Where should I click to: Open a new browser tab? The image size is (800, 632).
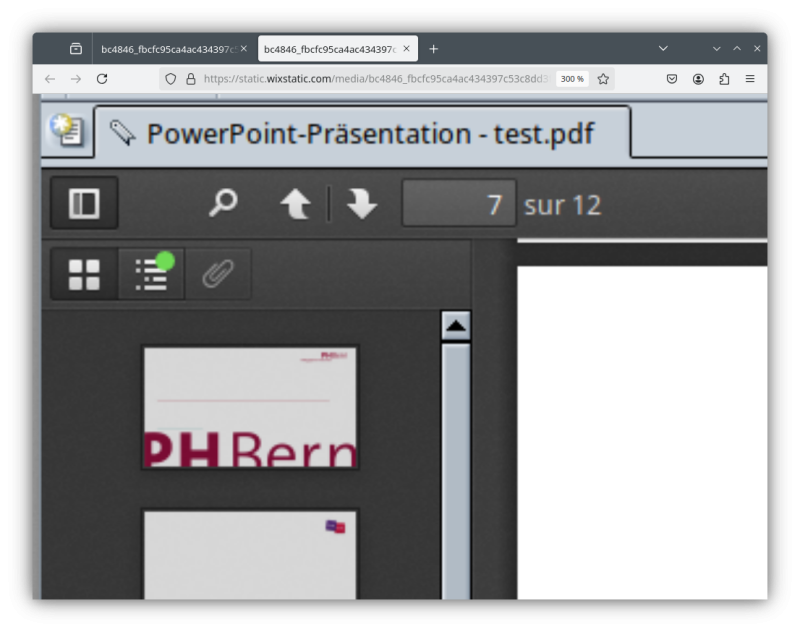433,49
